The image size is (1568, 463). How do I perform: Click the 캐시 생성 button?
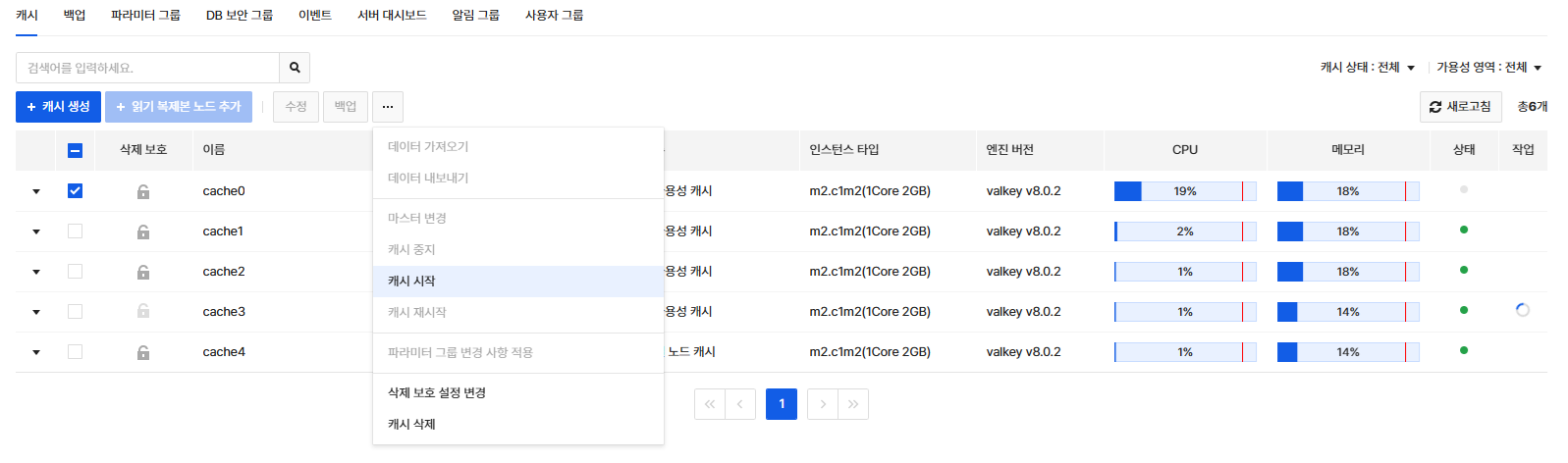(x=58, y=107)
